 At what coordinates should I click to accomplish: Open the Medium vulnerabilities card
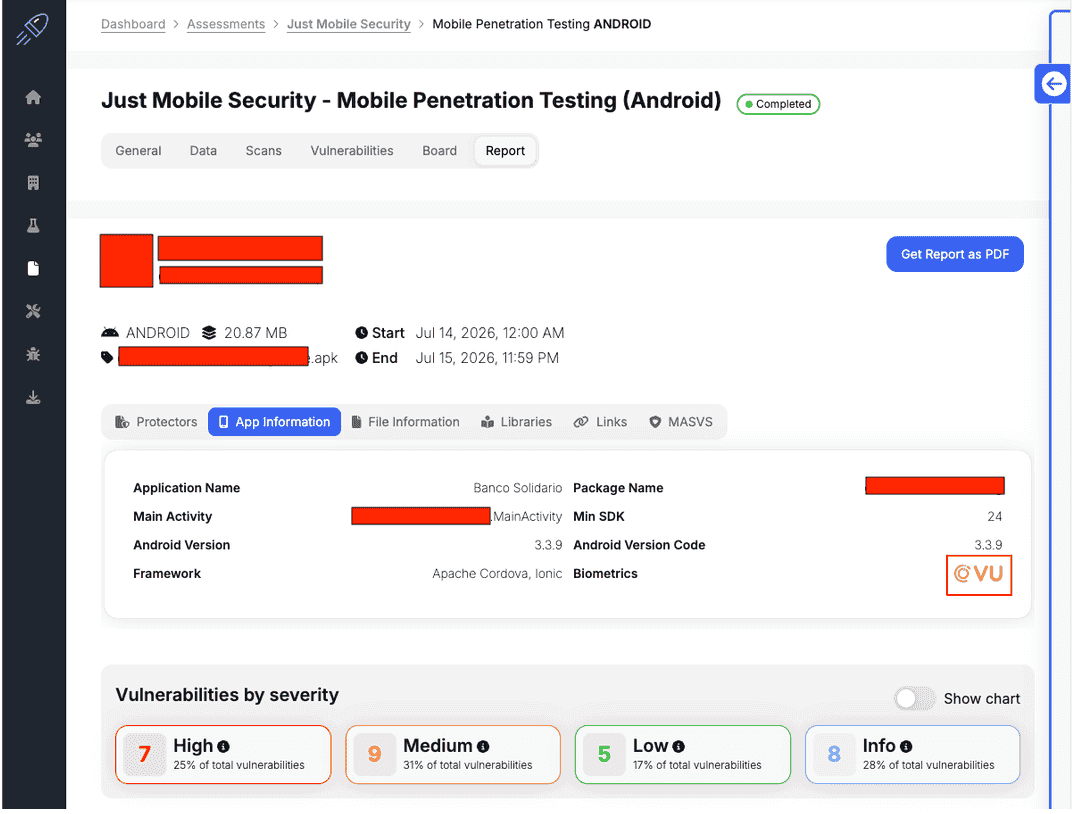[453, 755]
